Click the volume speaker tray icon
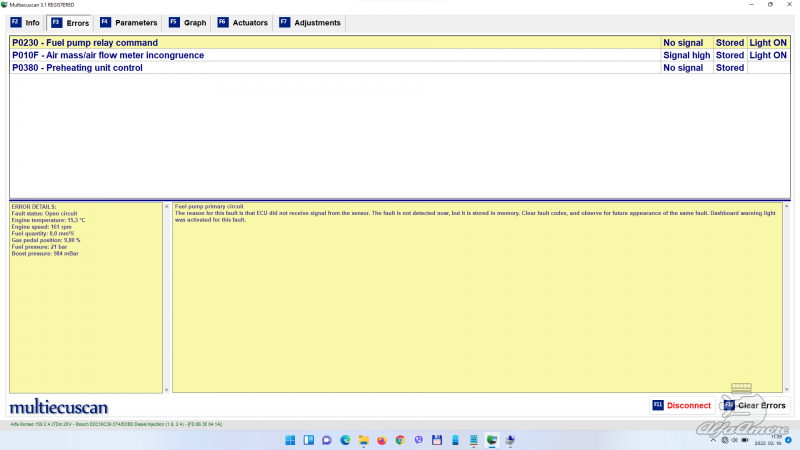Screen dimensions: 800x450 pyautogui.click(x=735, y=440)
